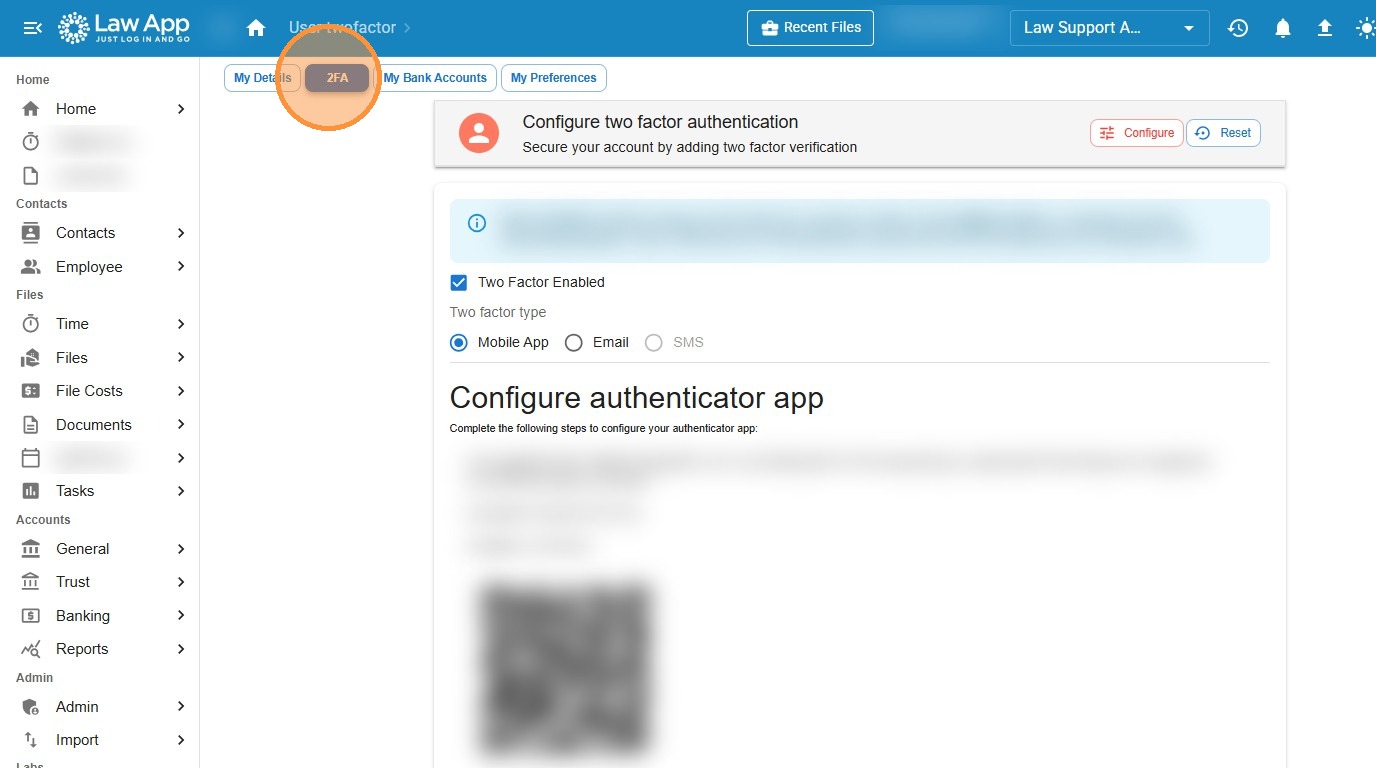1376x768 pixels.
Task: Collapse the sidebar with the menu toggle icon
Action: point(32,28)
